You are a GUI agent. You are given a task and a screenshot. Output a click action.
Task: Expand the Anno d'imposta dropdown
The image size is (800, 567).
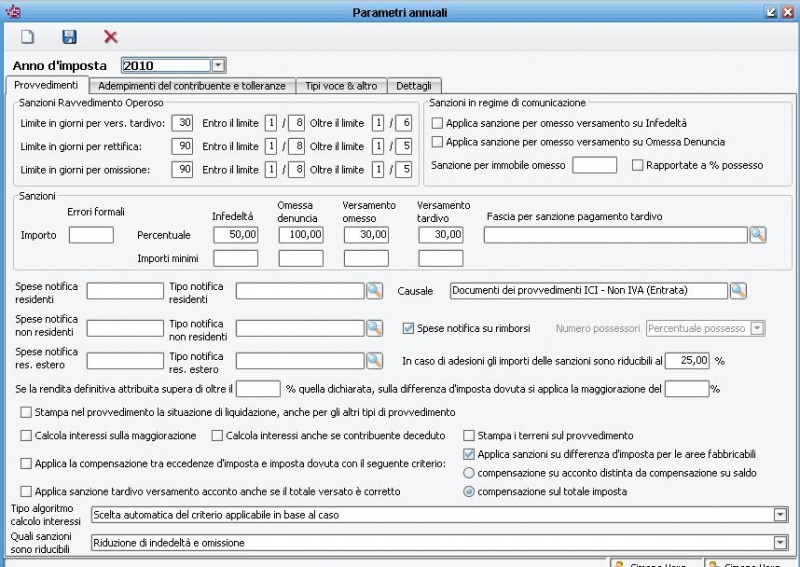coord(218,66)
